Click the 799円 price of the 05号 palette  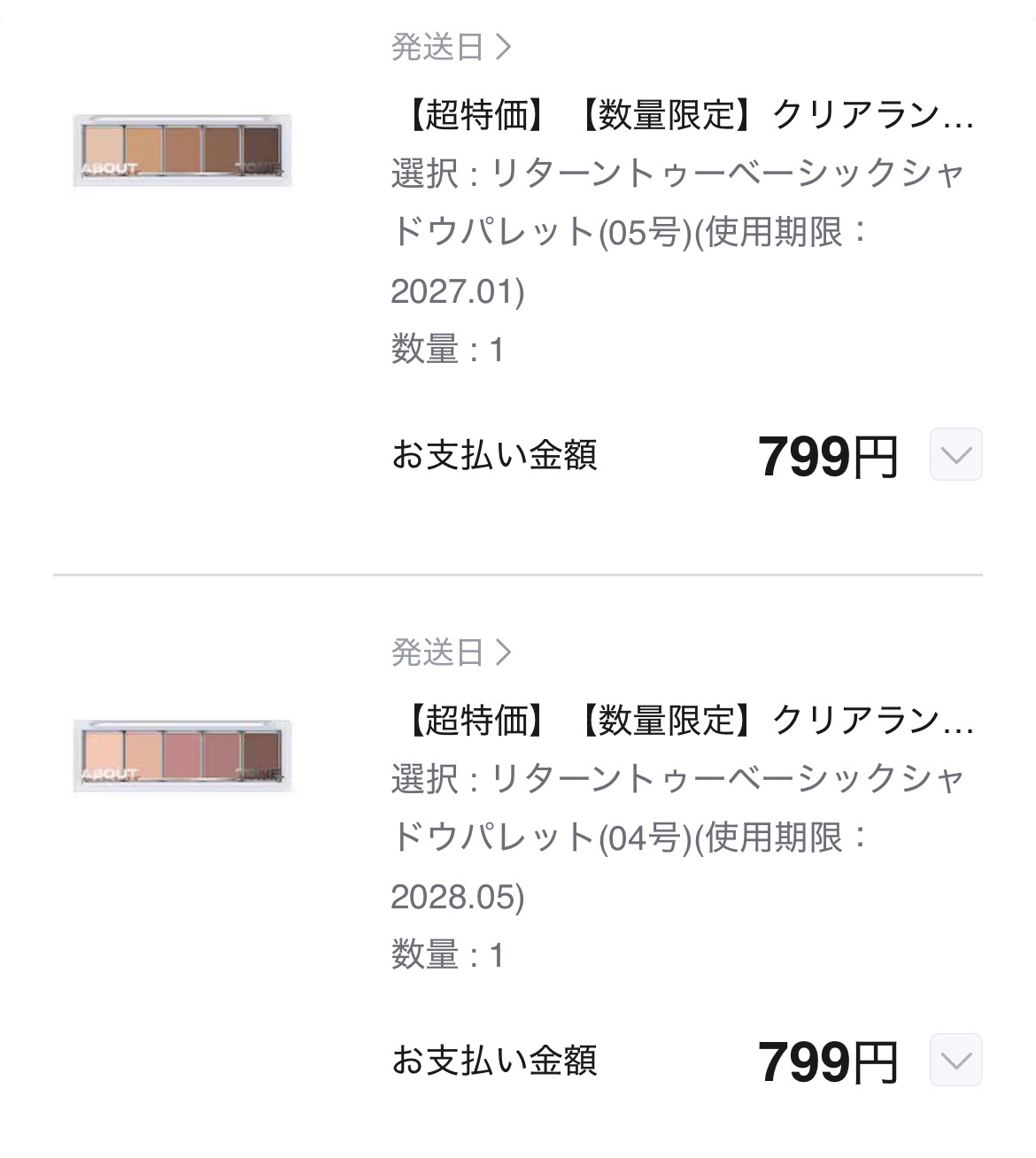pos(827,457)
